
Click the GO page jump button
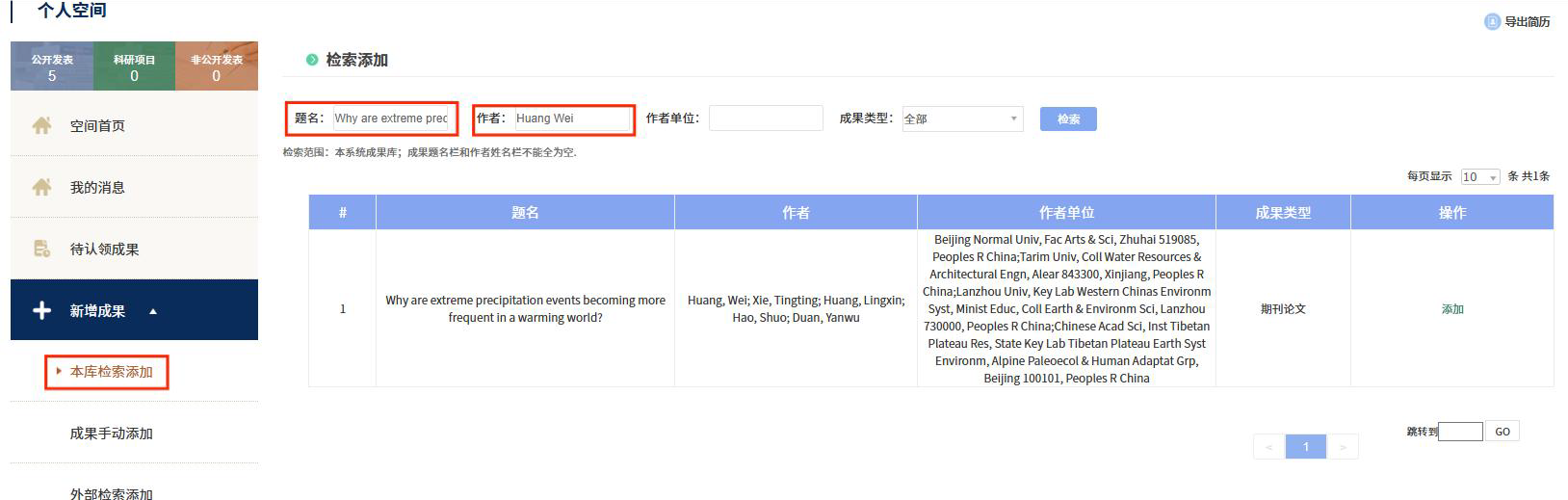point(1502,432)
